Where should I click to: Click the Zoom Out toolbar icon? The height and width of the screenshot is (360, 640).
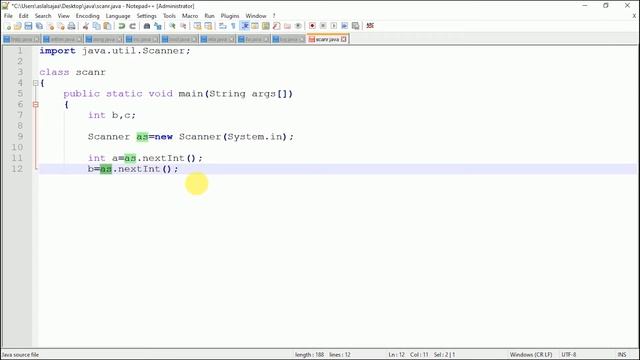183,26
